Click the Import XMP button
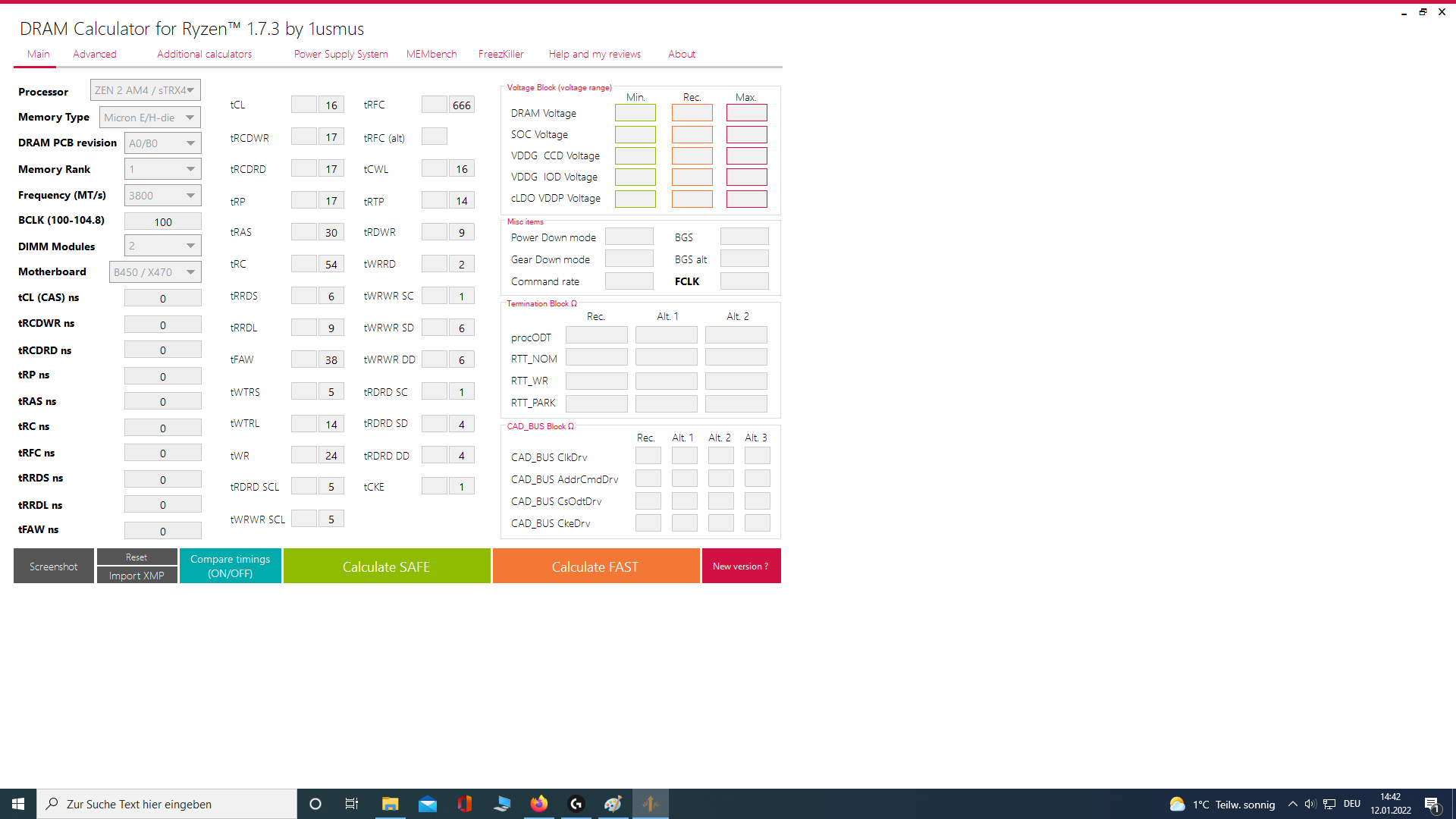The width and height of the screenshot is (1456, 819). click(x=136, y=576)
